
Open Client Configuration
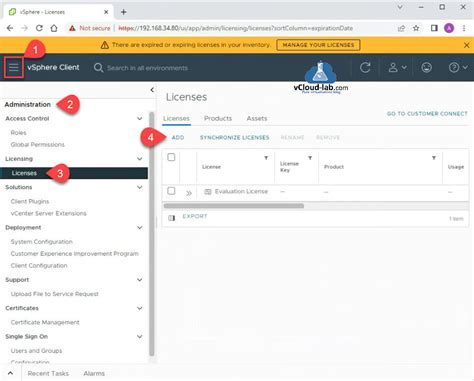(39, 266)
